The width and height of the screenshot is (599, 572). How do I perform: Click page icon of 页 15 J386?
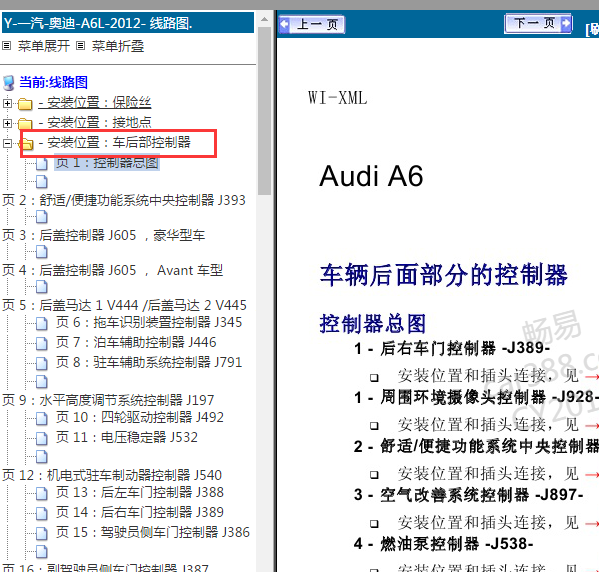tap(42, 533)
